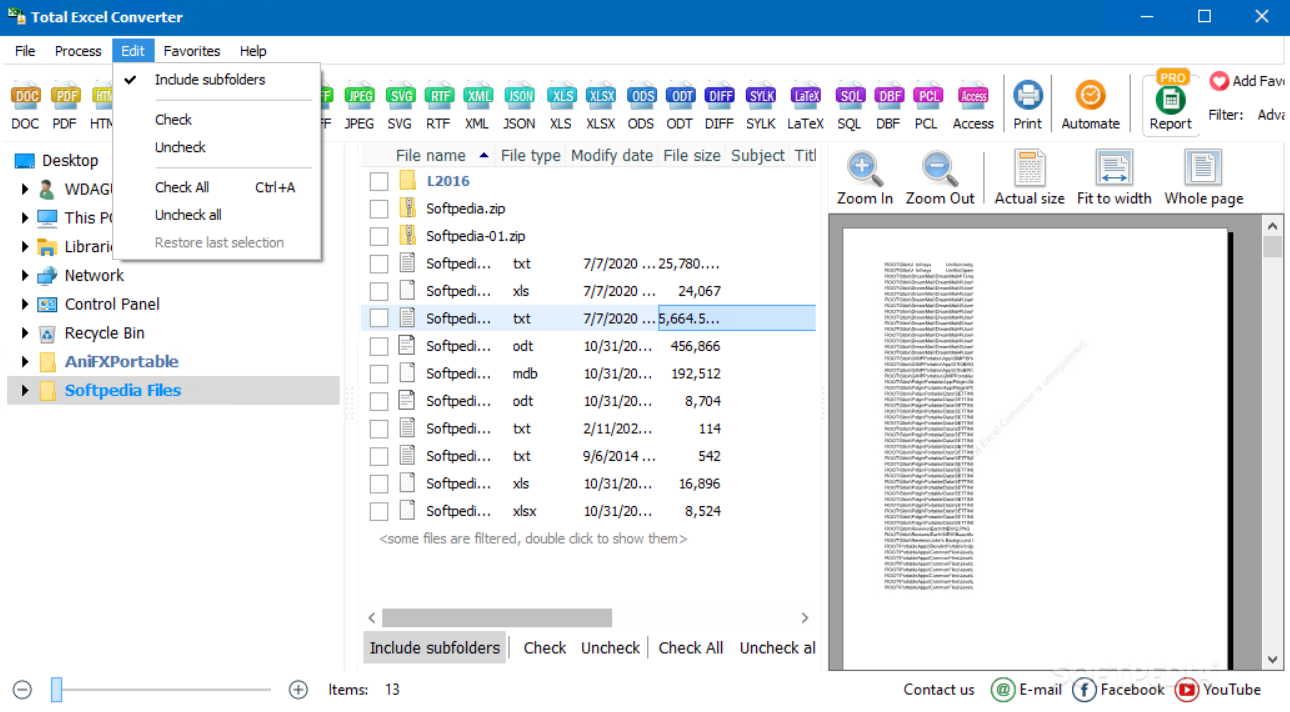1290x712 pixels.
Task: Zoom Out of the preview
Action: pos(940,179)
